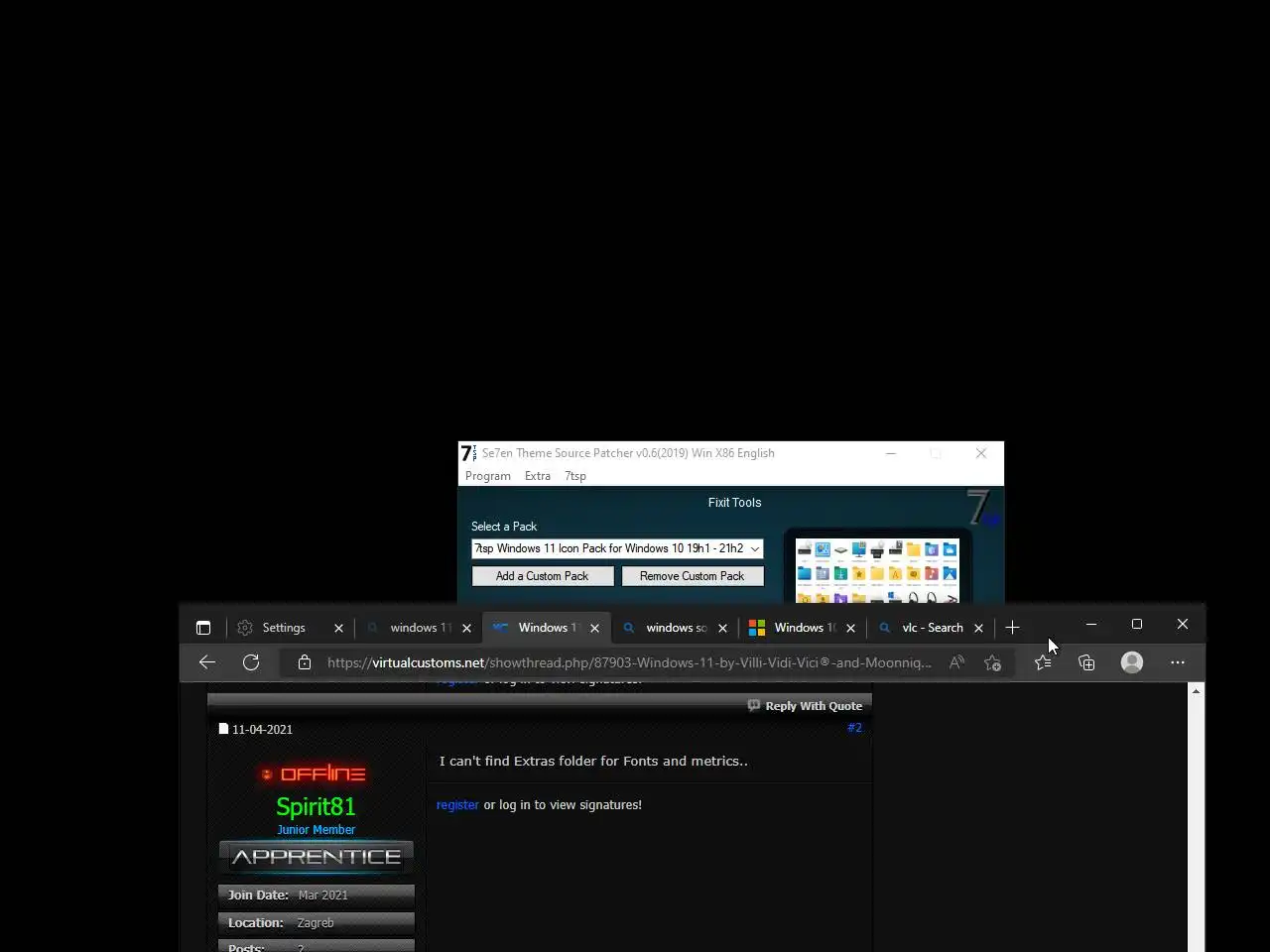Open Collections icon in Edge toolbar
Screen dimensions: 1270x952
tap(1086, 662)
